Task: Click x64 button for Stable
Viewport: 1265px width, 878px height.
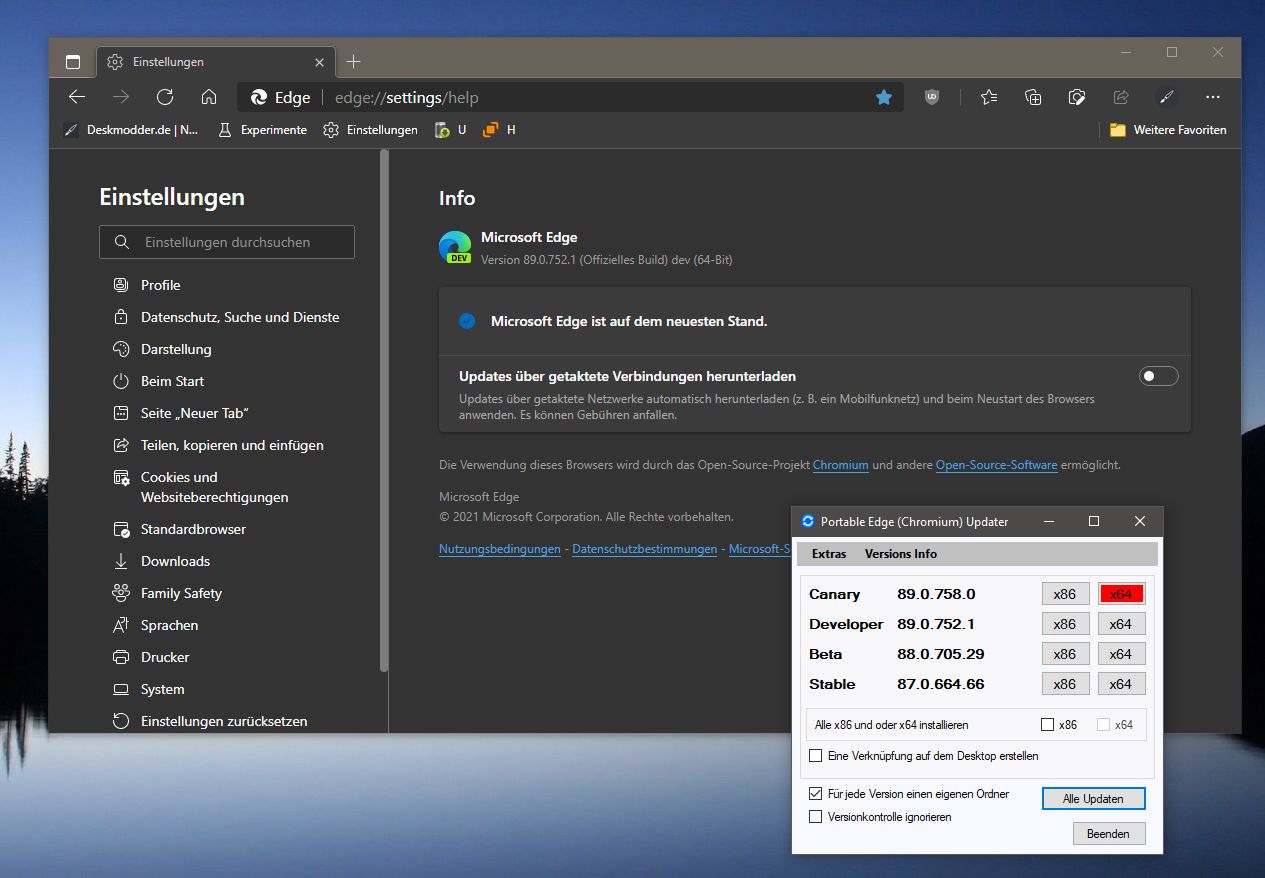Action: (1121, 684)
